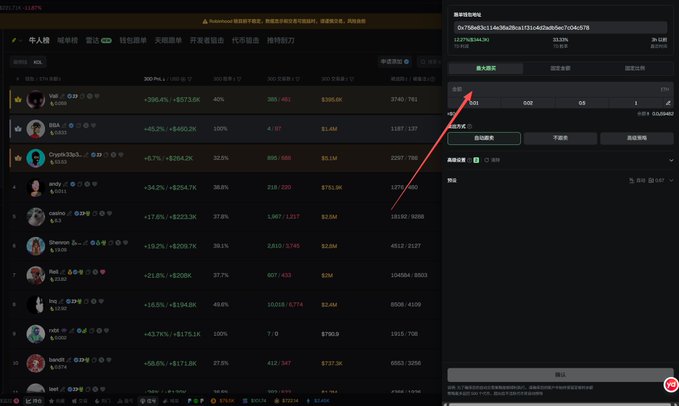The width and height of the screenshot is (679, 406).
Task: Click the $78.5K price ticker in bottom bar
Action: 223,401
